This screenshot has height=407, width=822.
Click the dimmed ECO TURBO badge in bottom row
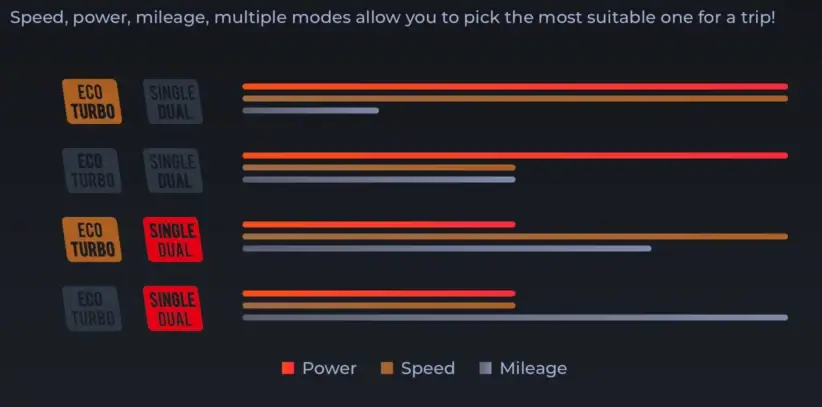(x=92, y=308)
